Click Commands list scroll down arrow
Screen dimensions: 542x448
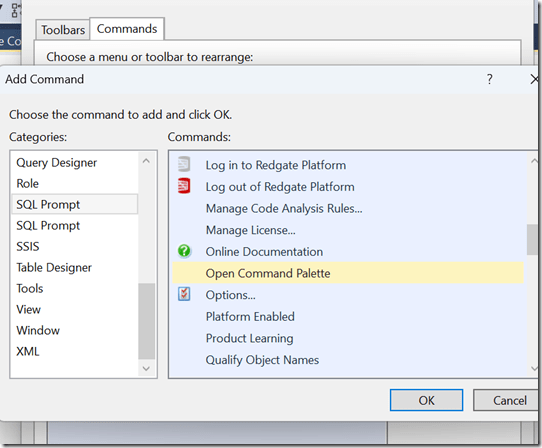(x=533, y=368)
